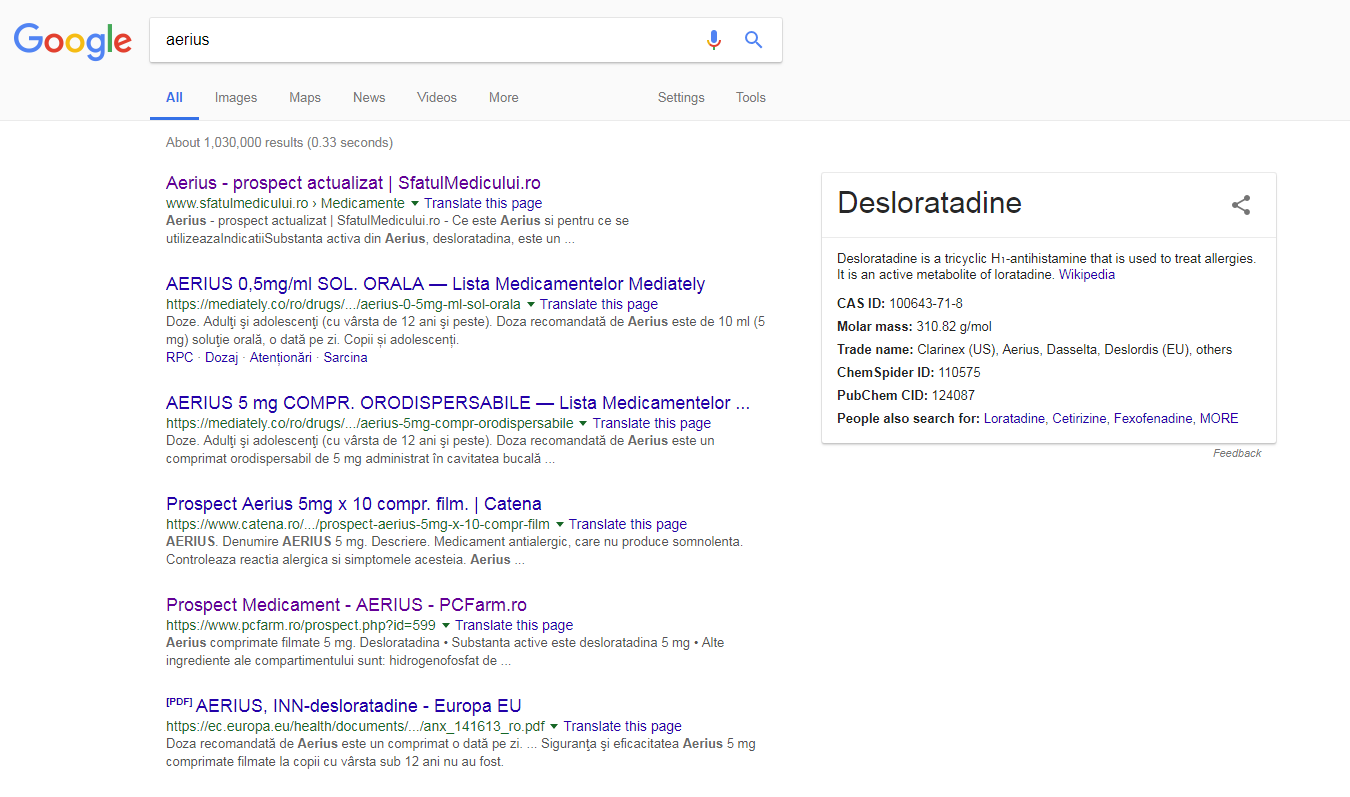Click the blue search magnifier icon
The image size is (1350, 797).
754,40
